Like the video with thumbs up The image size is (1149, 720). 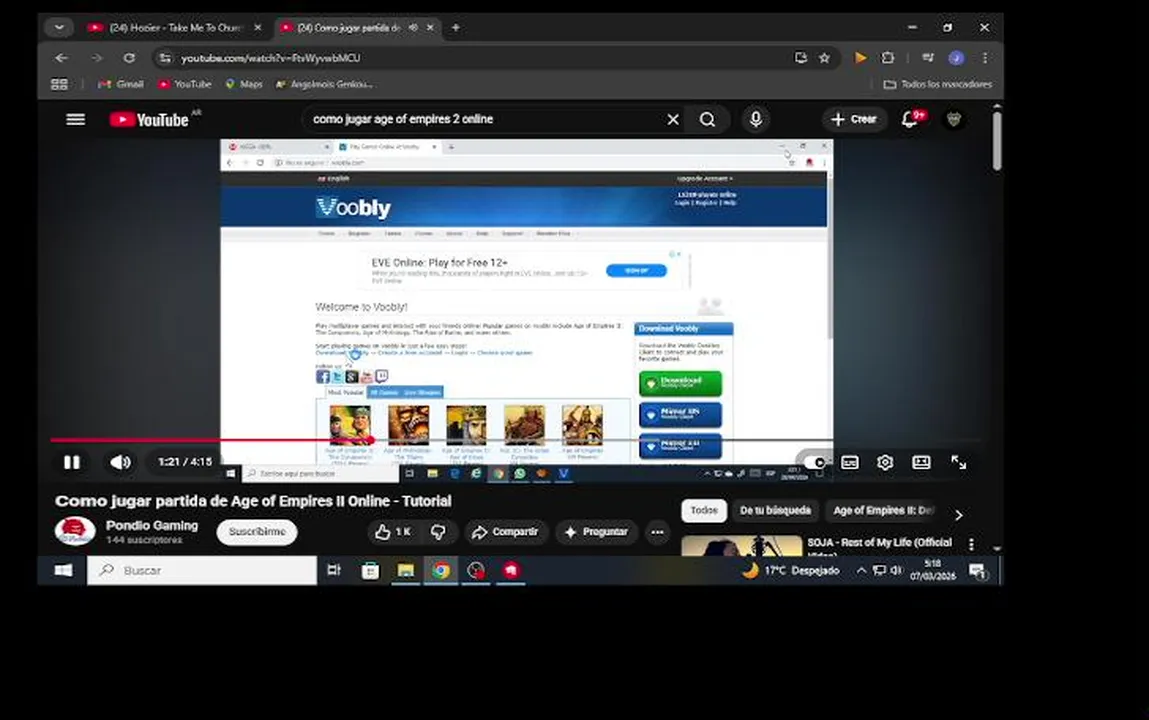coord(393,532)
